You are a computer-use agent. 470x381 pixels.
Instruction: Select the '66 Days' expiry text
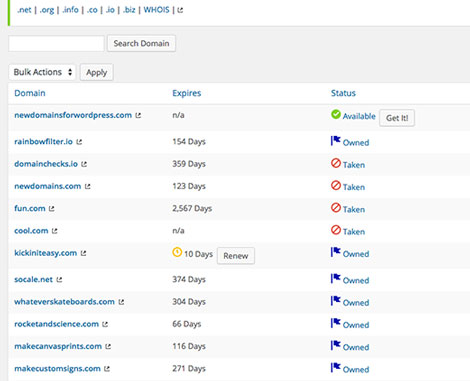click(x=187, y=324)
